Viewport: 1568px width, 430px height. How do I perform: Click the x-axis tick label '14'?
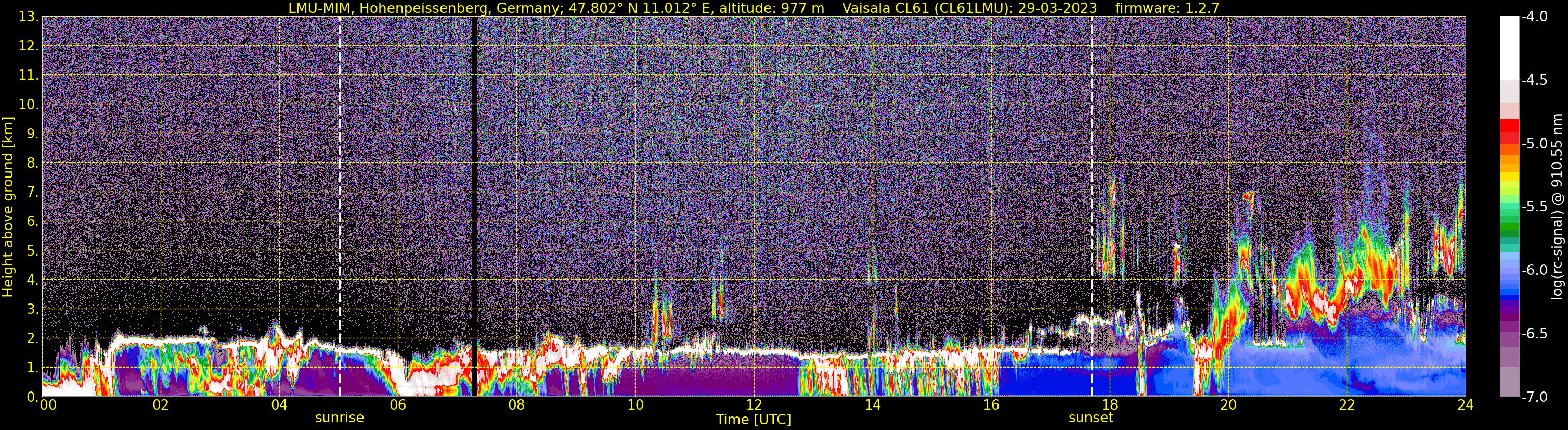(x=872, y=405)
